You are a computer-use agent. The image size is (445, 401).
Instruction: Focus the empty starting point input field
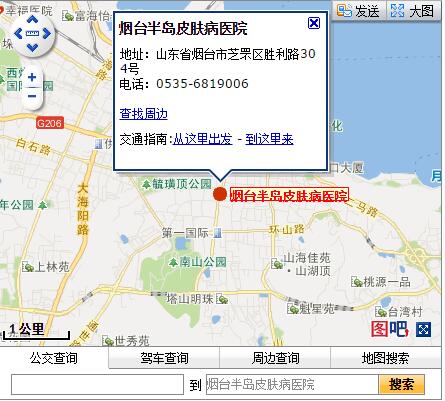[x=97, y=384]
